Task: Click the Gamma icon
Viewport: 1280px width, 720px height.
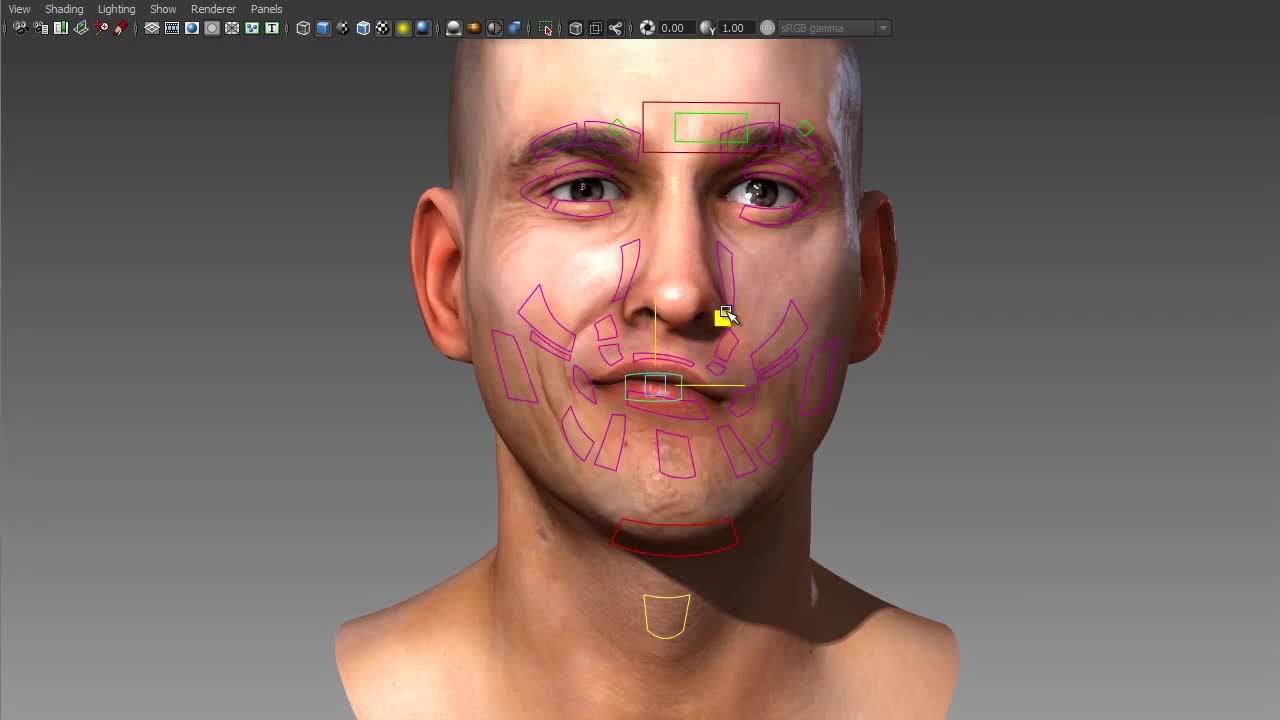Action: (x=707, y=28)
